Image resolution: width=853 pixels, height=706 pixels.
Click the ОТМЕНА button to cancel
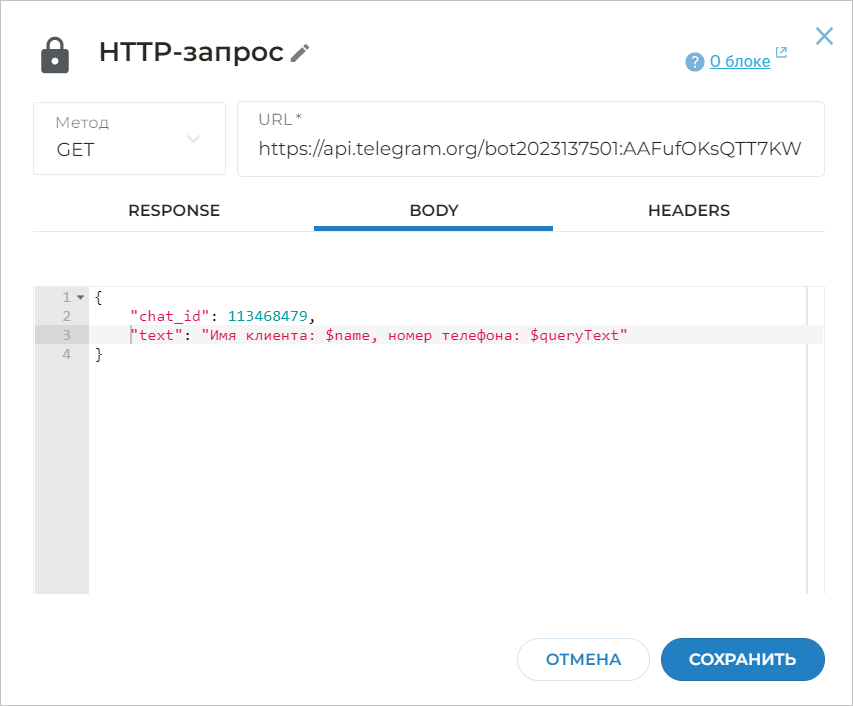[583, 659]
